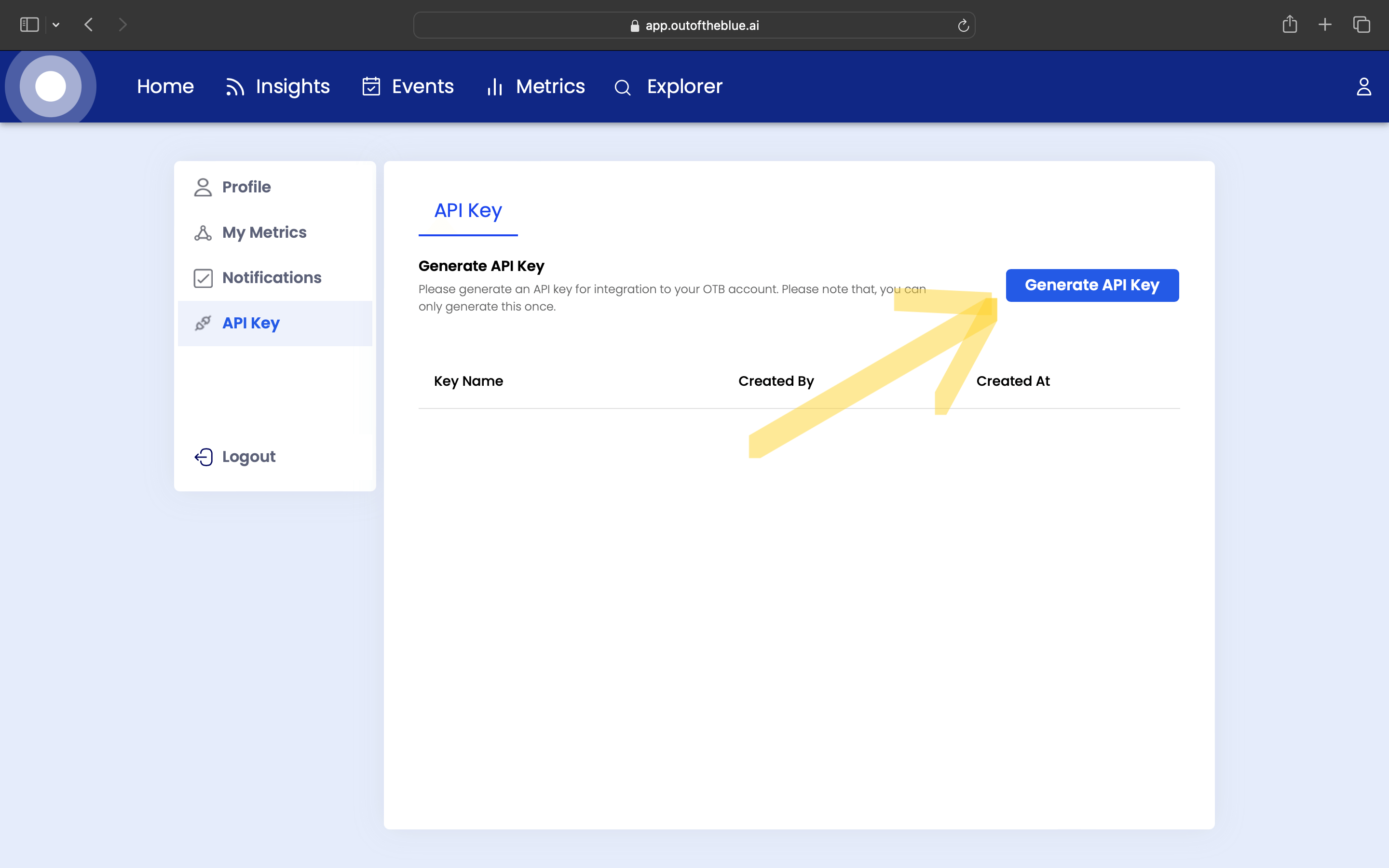Open Notifications settings in sidebar
This screenshot has height=868, width=1389.
pyautogui.click(x=272, y=278)
